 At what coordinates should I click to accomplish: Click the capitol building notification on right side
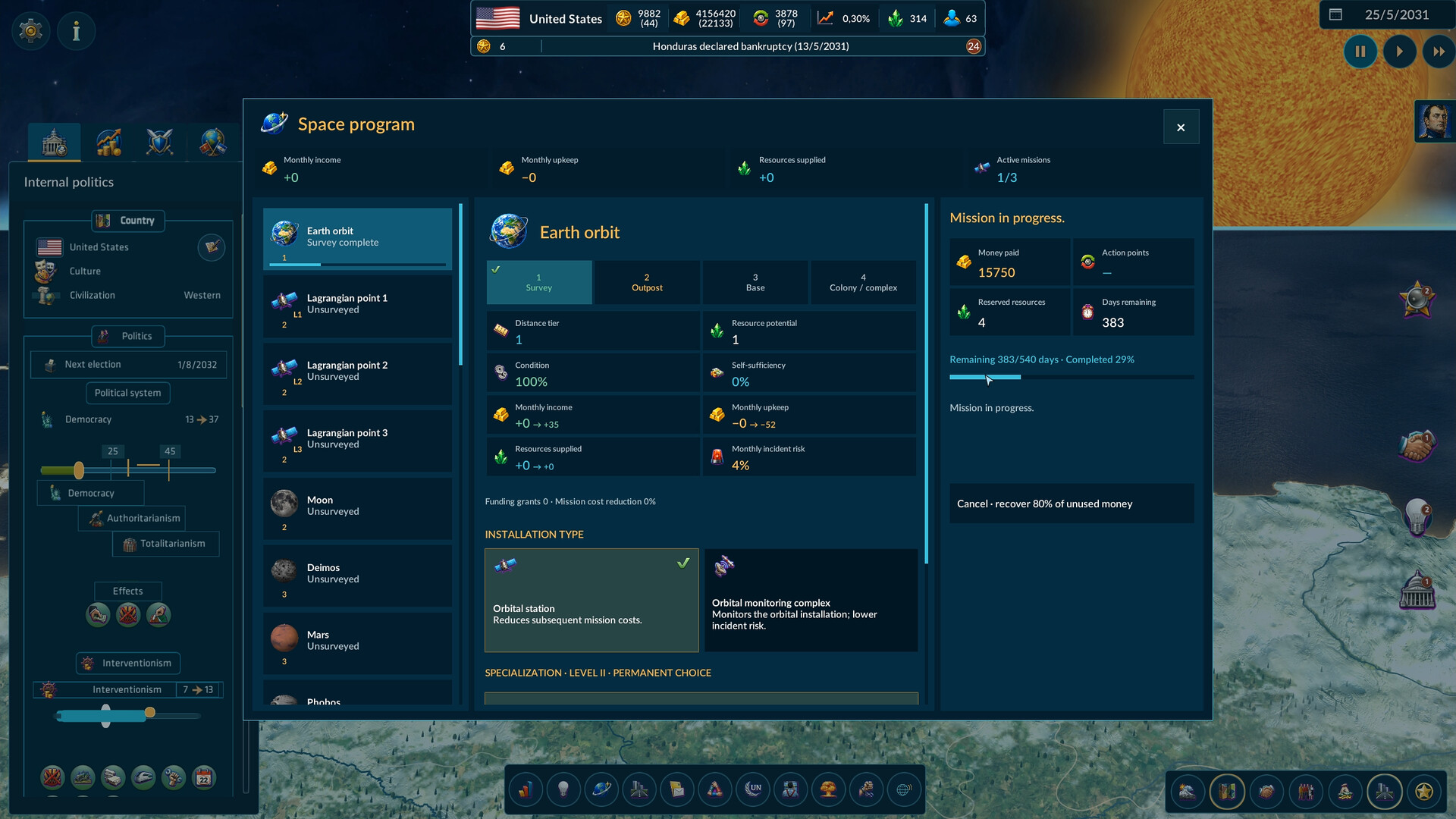(x=1416, y=591)
